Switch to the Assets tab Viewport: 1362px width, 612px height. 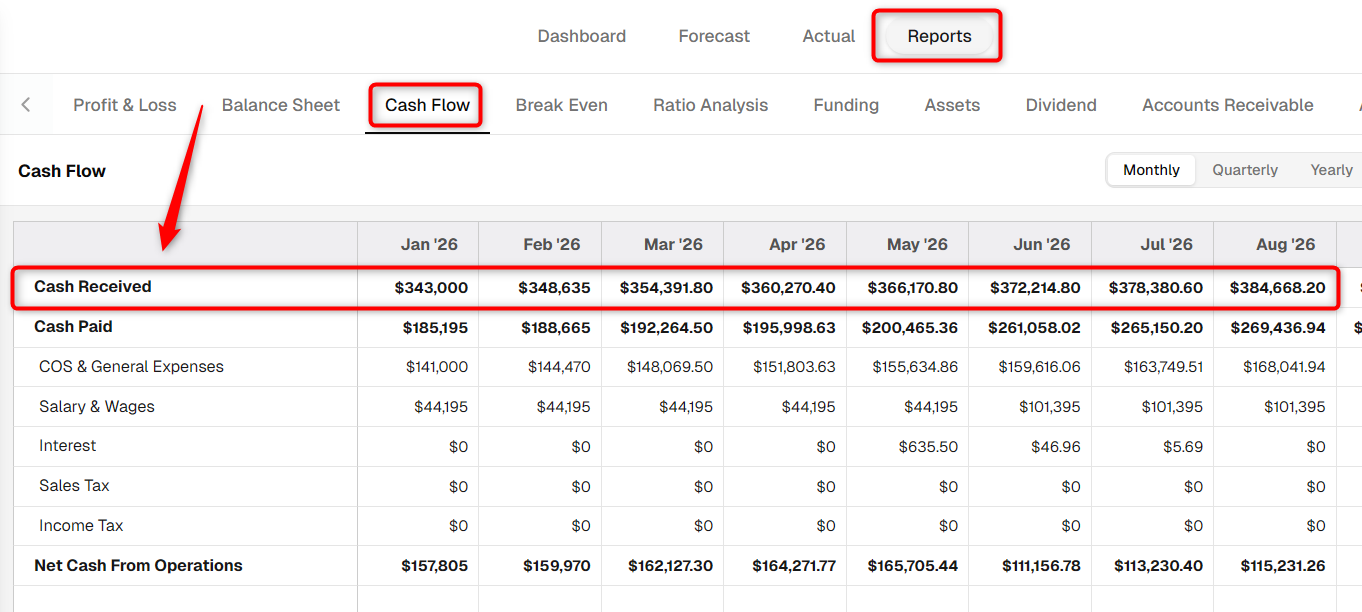tap(952, 105)
